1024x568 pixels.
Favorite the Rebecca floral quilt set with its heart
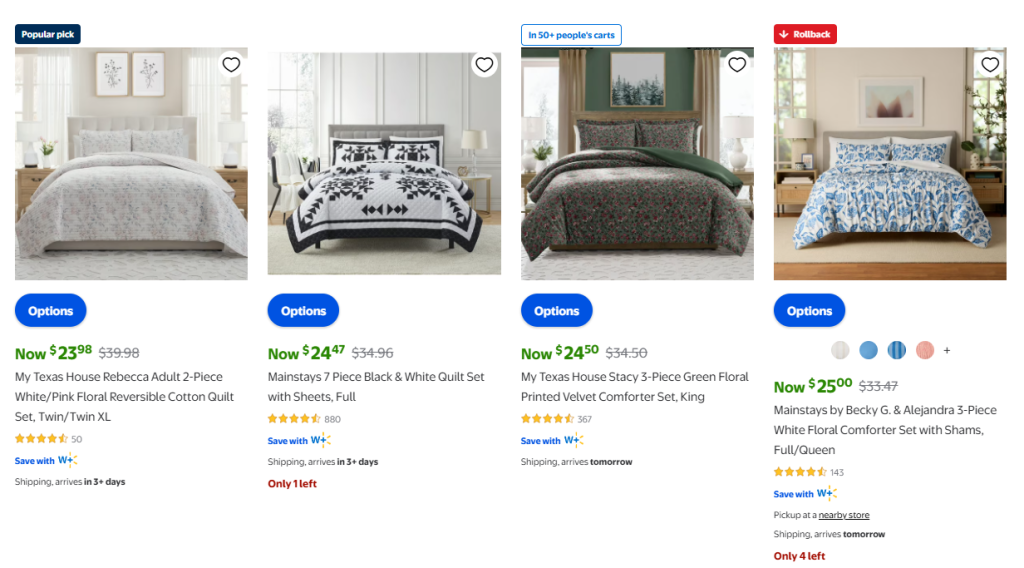click(x=231, y=65)
